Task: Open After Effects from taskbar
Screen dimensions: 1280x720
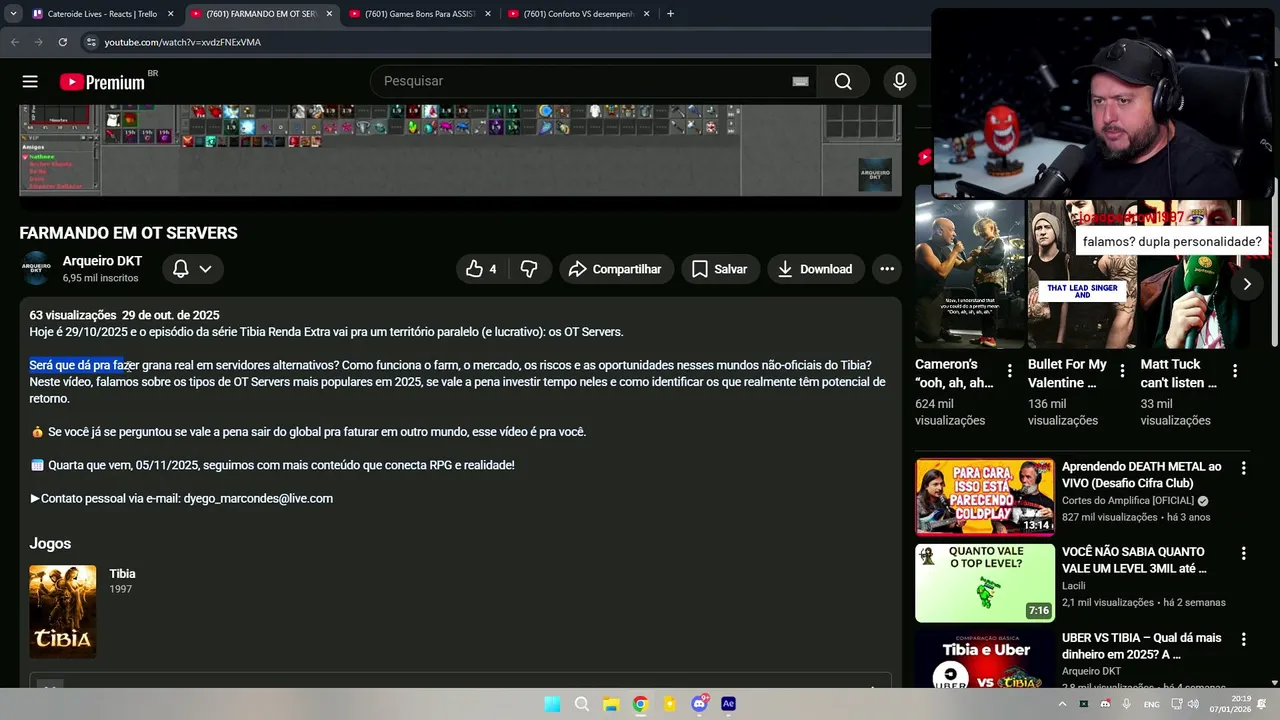Action: tap(728, 704)
